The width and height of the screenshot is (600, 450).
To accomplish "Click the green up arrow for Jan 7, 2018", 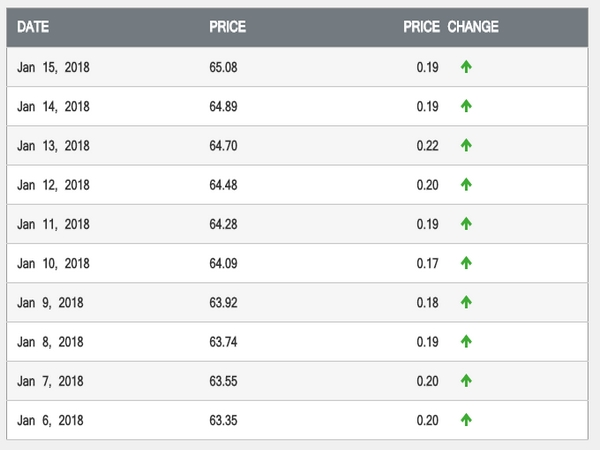I will tap(466, 381).
